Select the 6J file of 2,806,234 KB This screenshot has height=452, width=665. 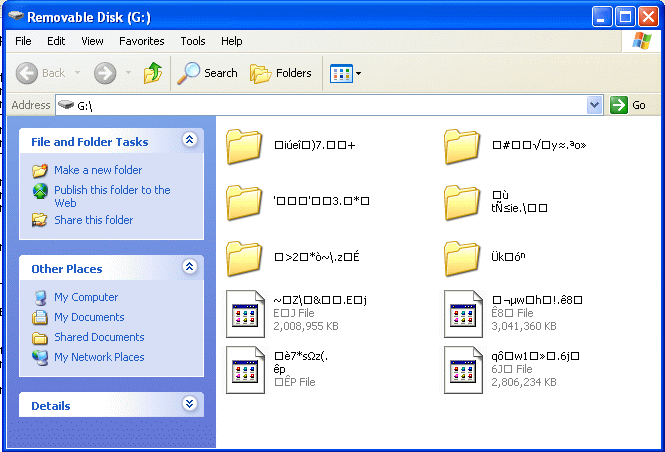coord(462,369)
